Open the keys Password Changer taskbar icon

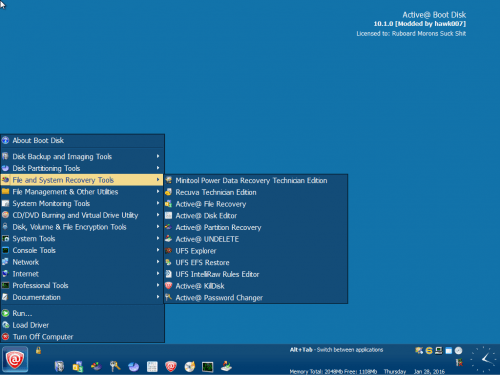coord(115,366)
